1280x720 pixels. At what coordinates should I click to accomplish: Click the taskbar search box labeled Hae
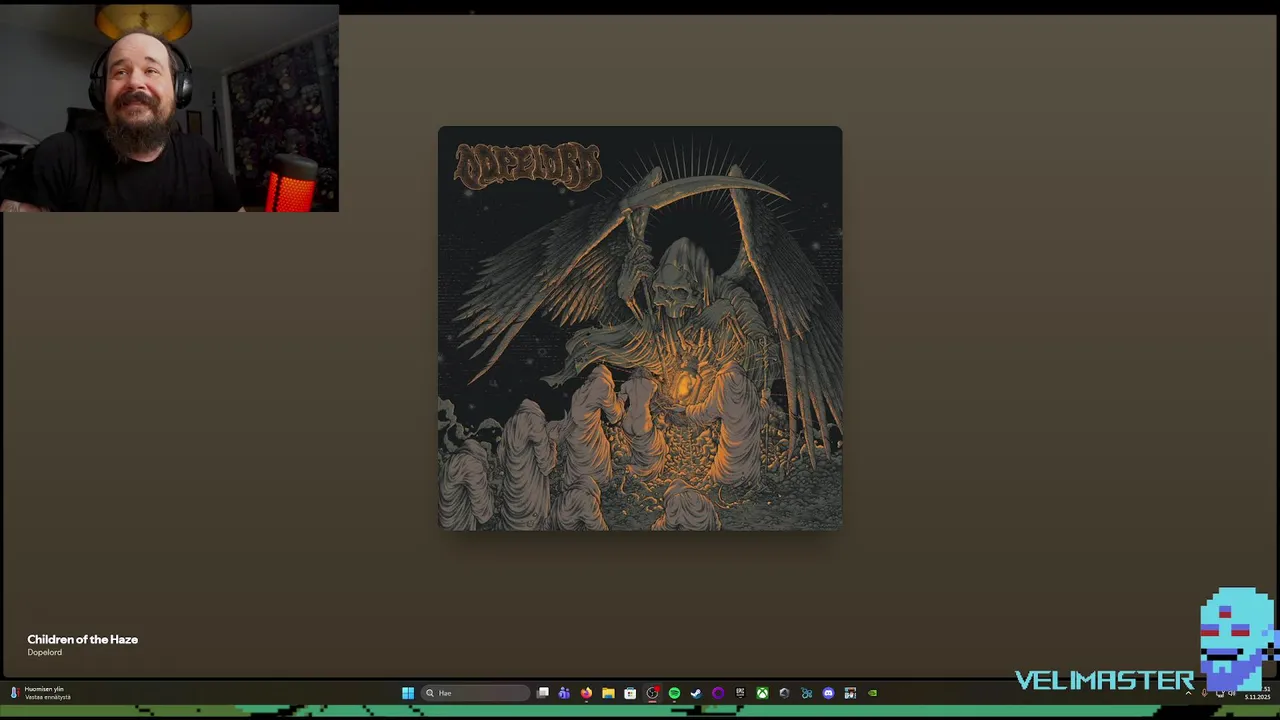pos(476,693)
